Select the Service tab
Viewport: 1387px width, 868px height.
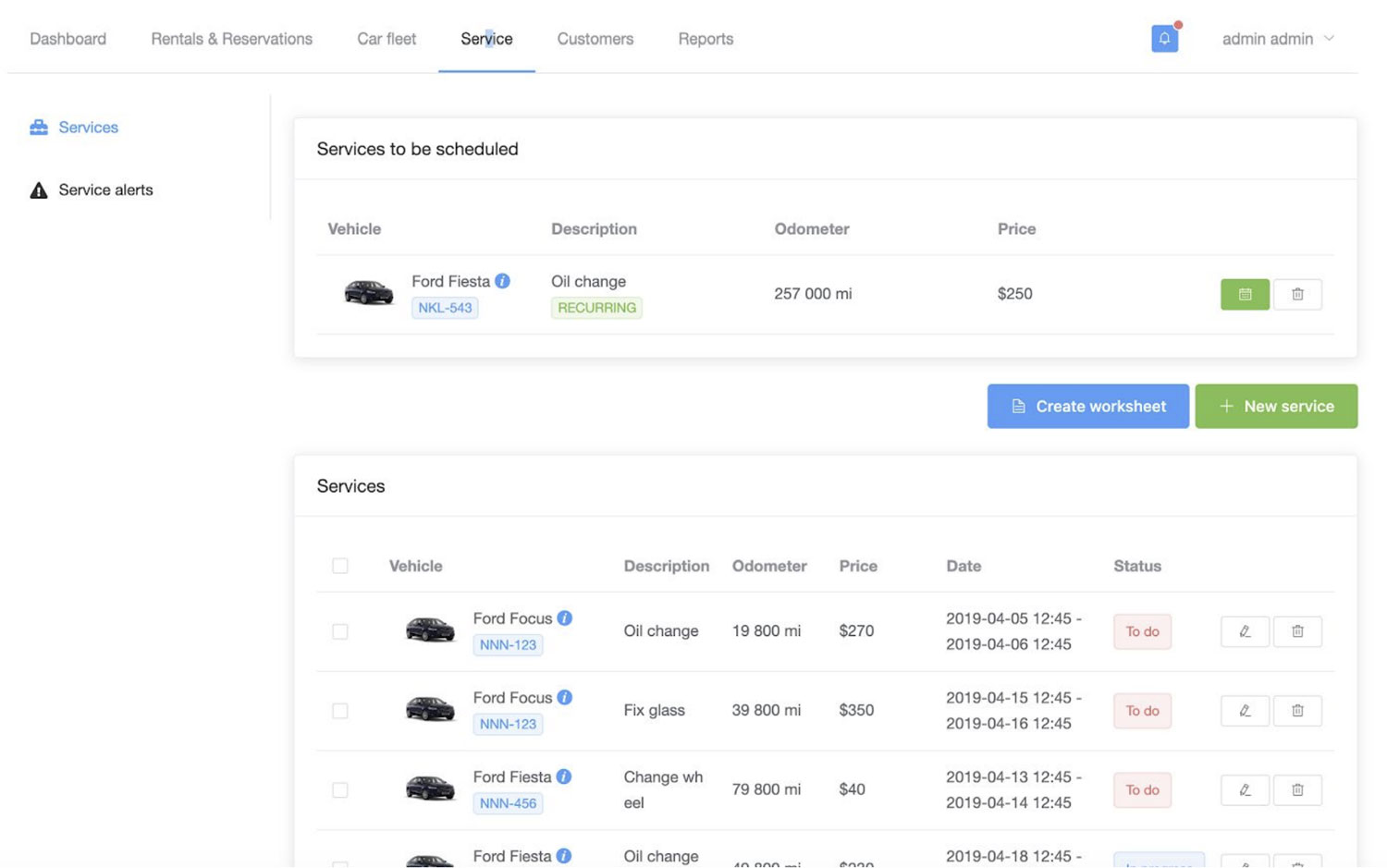(486, 39)
